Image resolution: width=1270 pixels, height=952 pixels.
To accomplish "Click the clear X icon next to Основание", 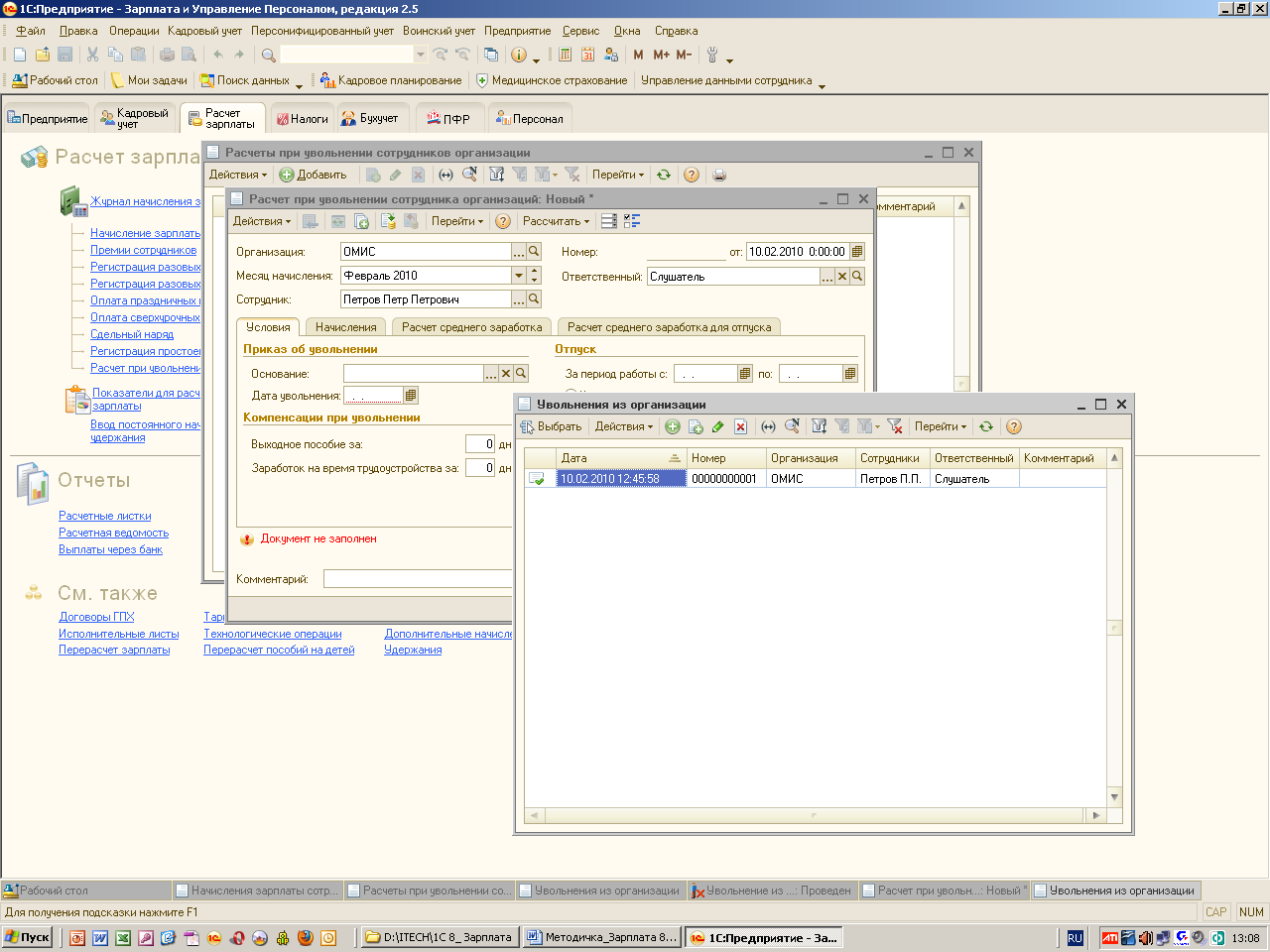I will (x=506, y=374).
